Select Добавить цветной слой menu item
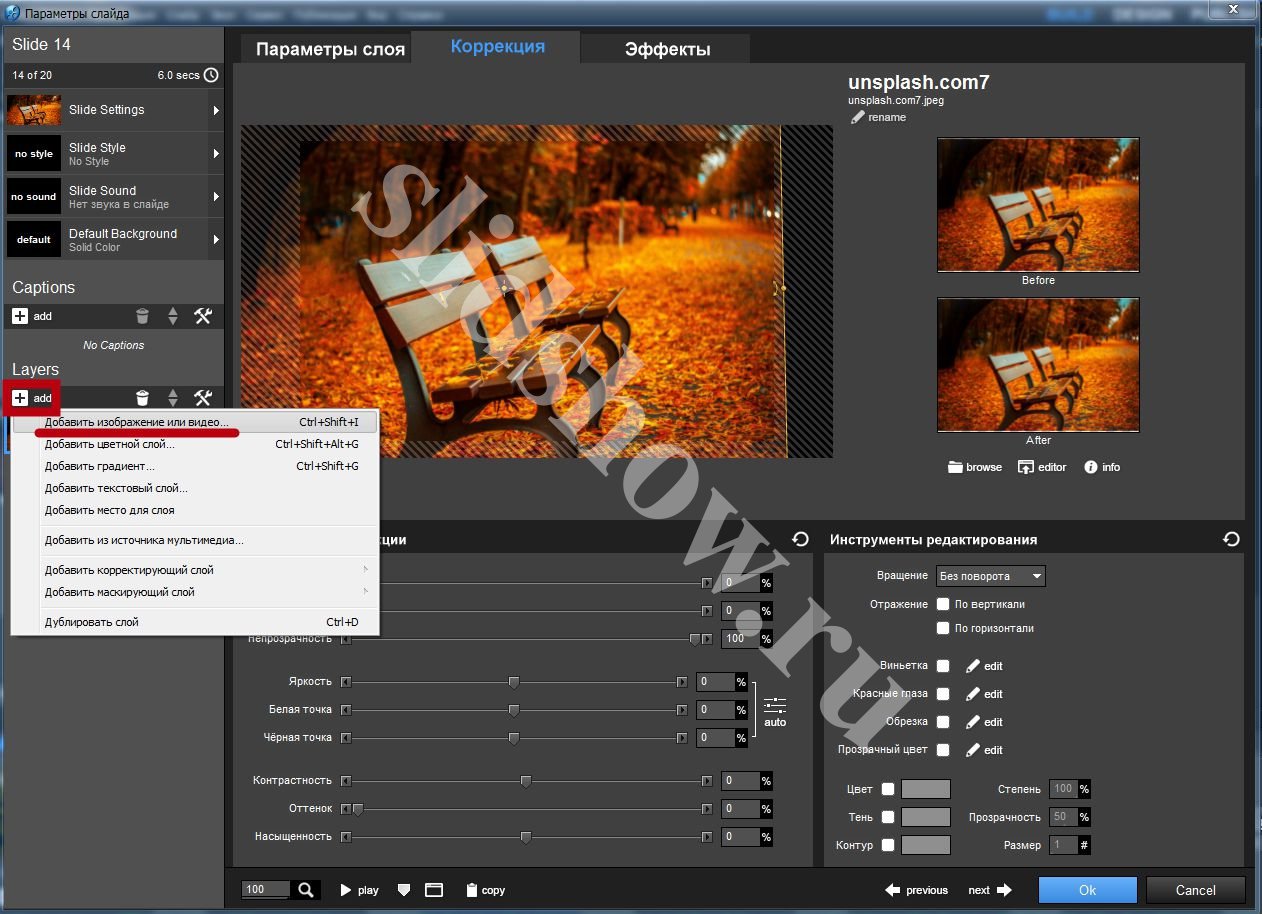Viewport: 1262px width, 914px height. coord(195,444)
